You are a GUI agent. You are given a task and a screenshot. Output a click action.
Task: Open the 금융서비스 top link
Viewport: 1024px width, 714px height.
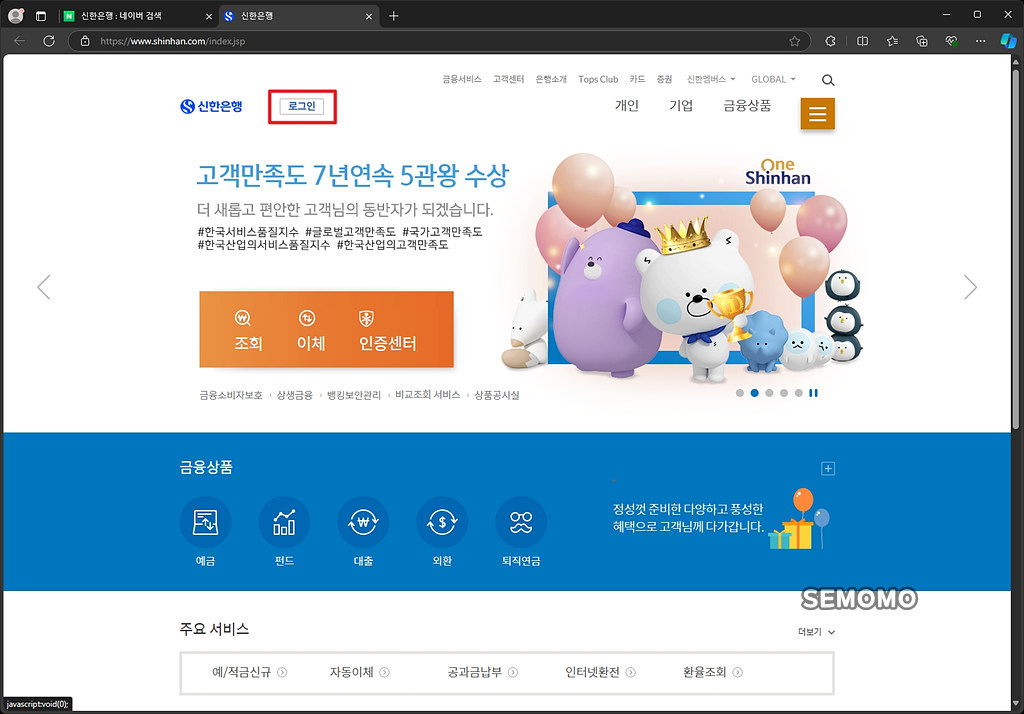pos(462,79)
